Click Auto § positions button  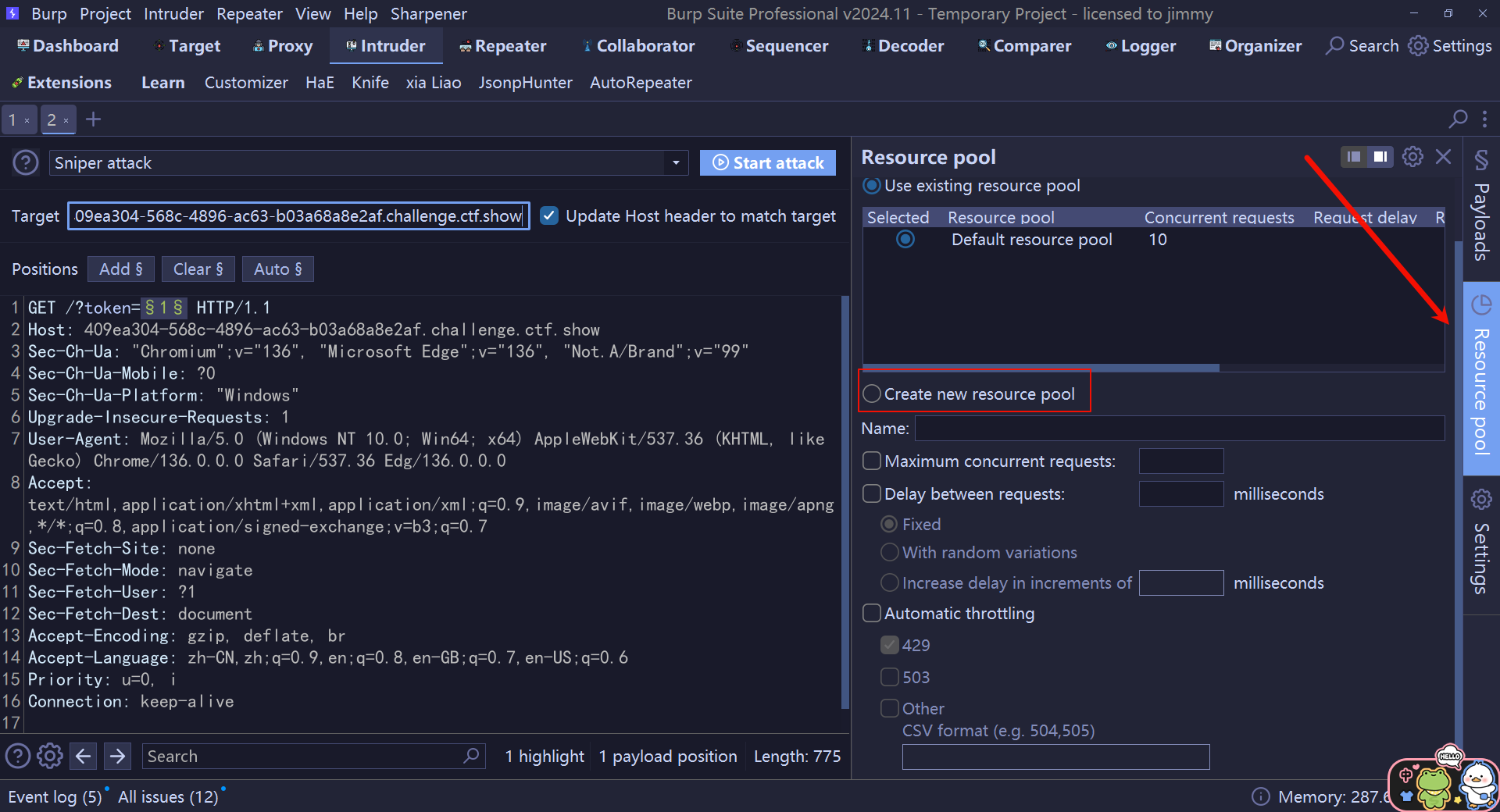[x=278, y=269]
